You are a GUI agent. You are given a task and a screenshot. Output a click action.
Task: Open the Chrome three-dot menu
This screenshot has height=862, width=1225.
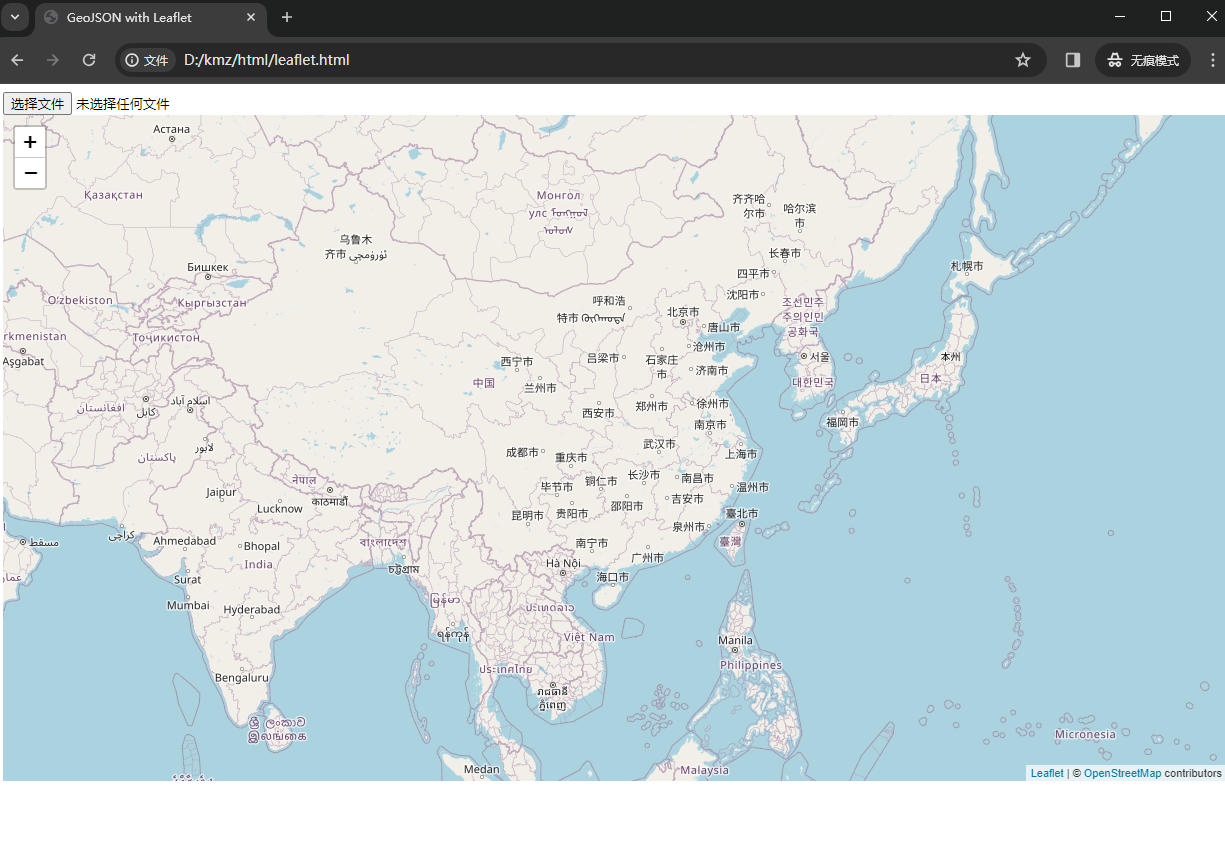[1212, 60]
